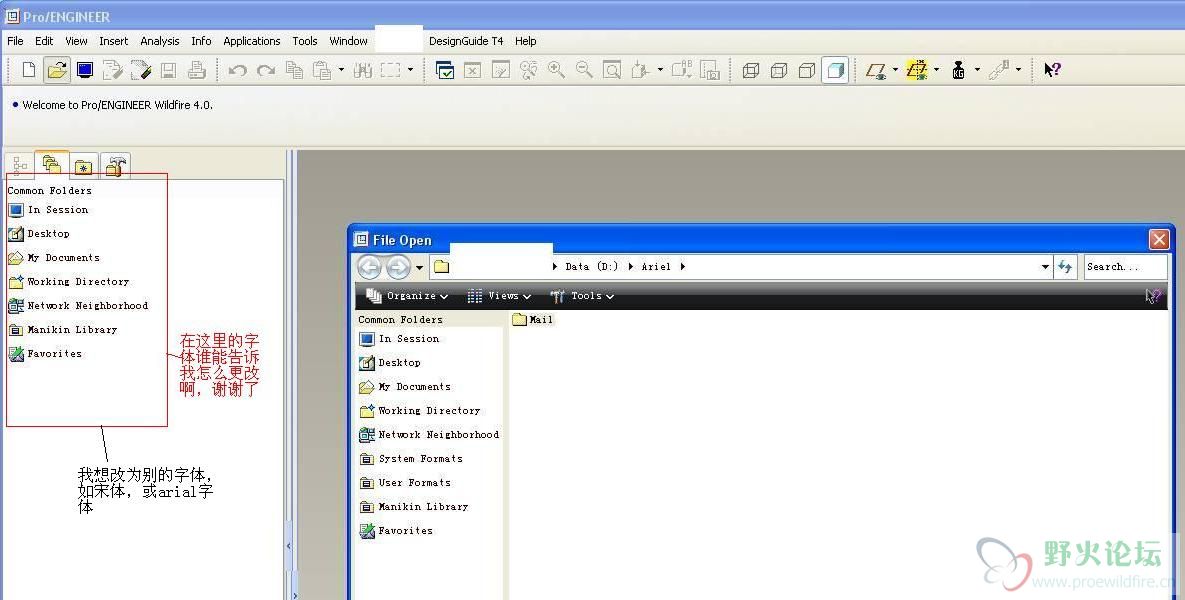
Task: Expand the Paste dropdown arrow
Action: (x=341, y=70)
